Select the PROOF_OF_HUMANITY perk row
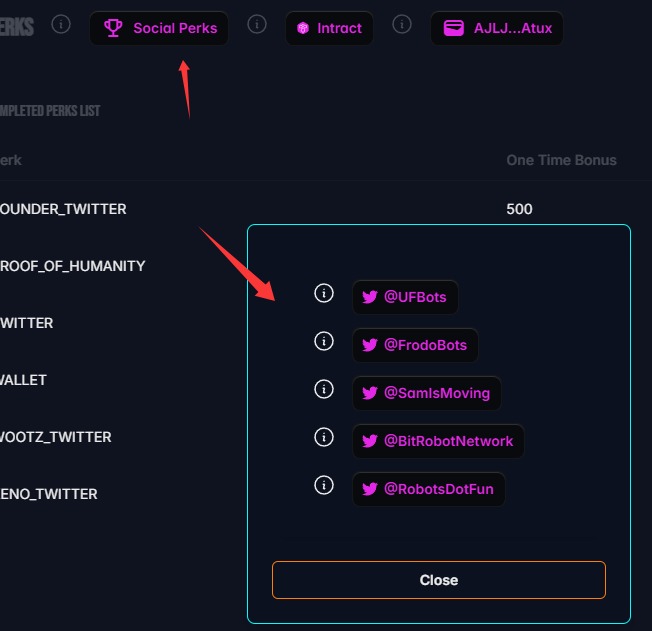The width and height of the screenshot is (652, 631). pyautogui.click(x=123, y=266)
